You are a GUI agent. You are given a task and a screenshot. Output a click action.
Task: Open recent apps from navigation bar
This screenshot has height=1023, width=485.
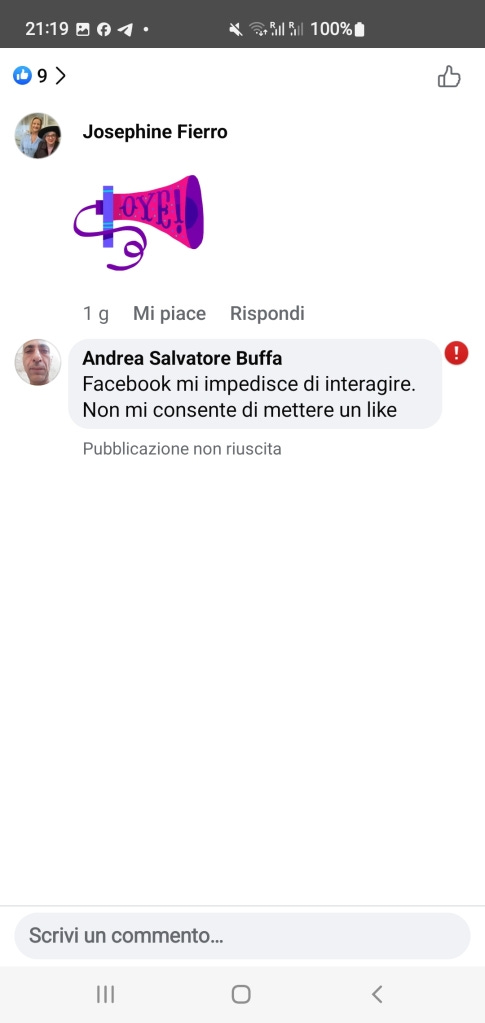click(x=105, y=994)
